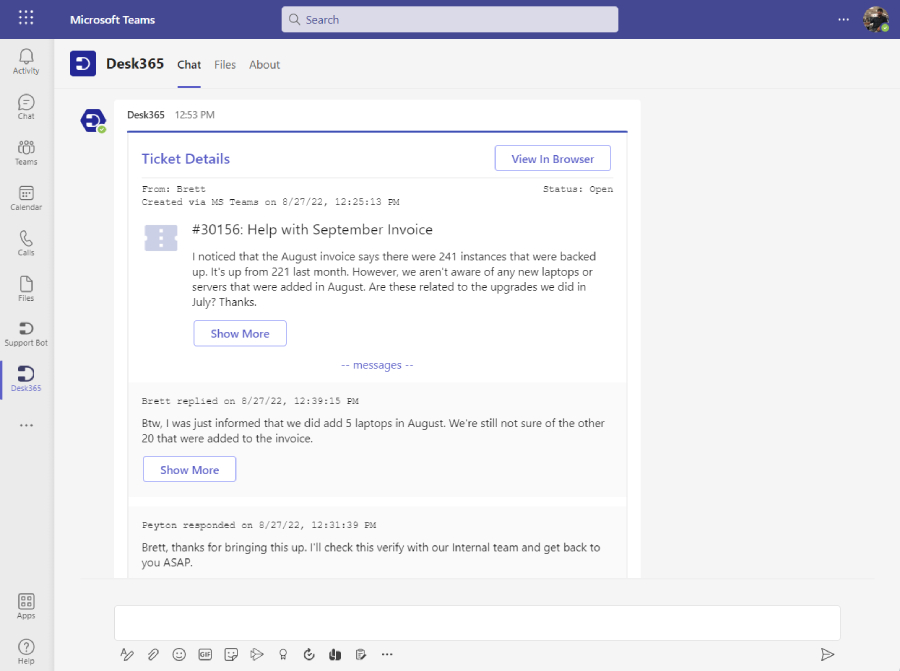Click the Desk365 app logo in header
This screenshot has height=671, width=900.
pyautogui.click(x=83, y=64)
